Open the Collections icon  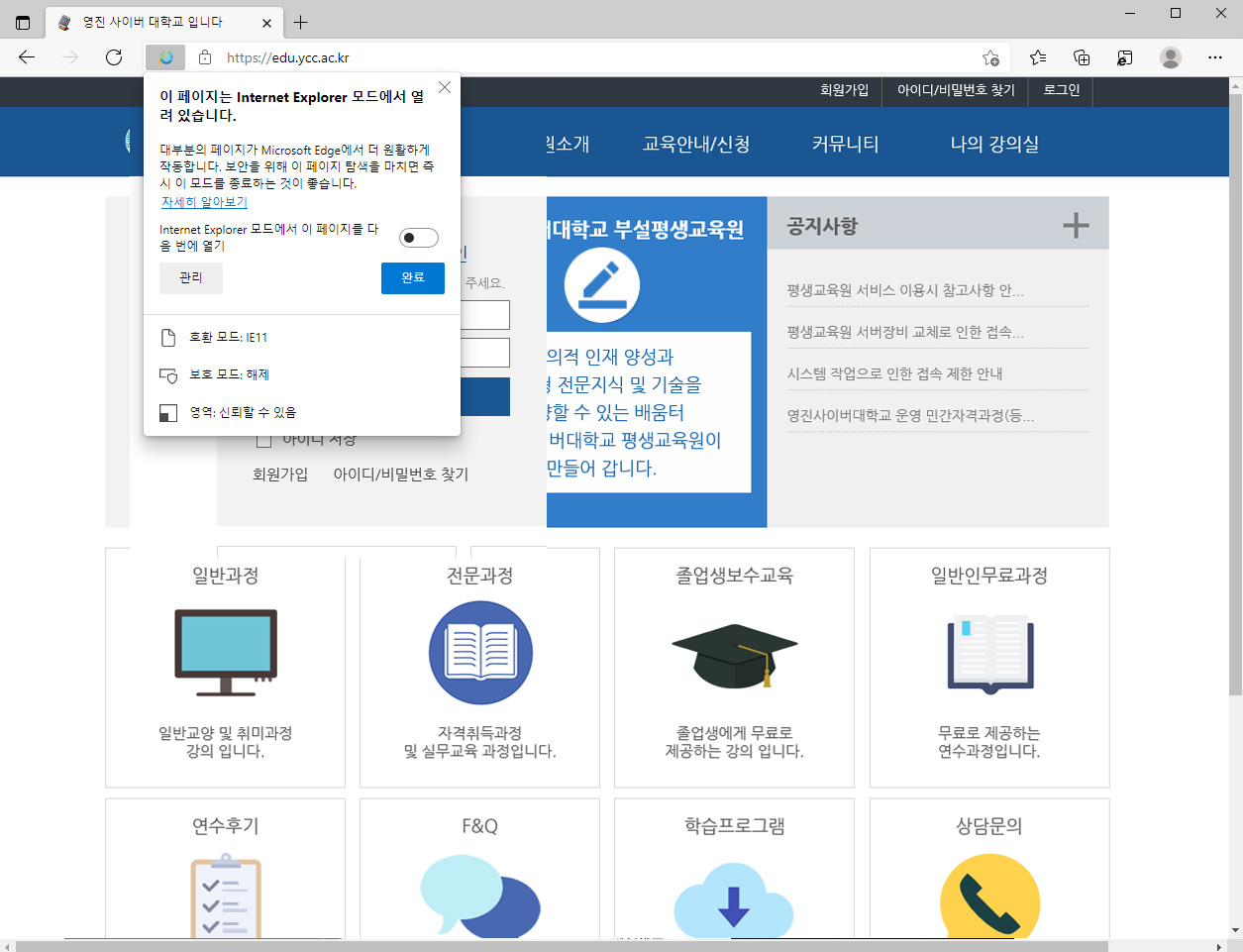[1082, 57]
